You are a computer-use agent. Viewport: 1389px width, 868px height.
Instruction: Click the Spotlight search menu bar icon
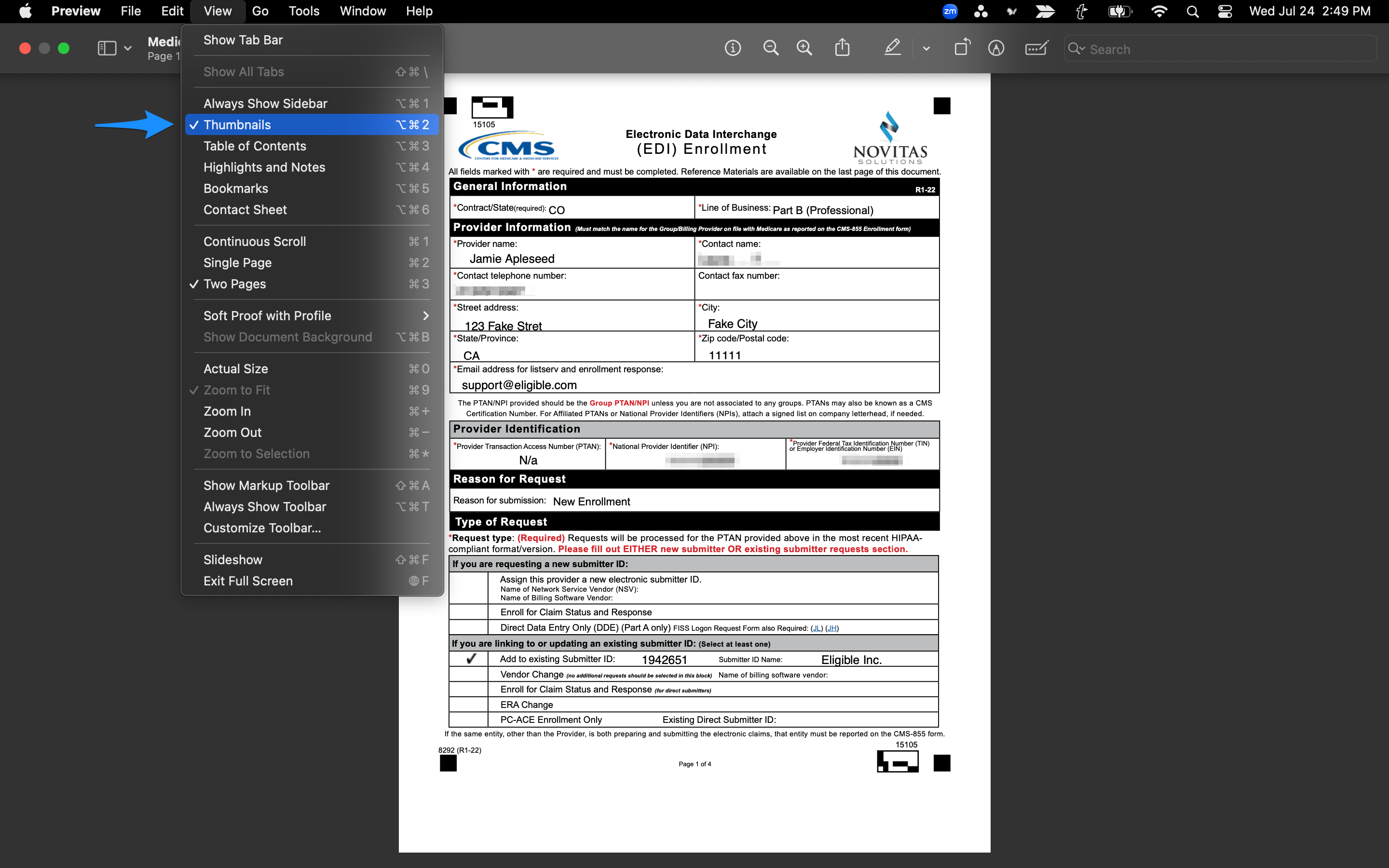1192,11
